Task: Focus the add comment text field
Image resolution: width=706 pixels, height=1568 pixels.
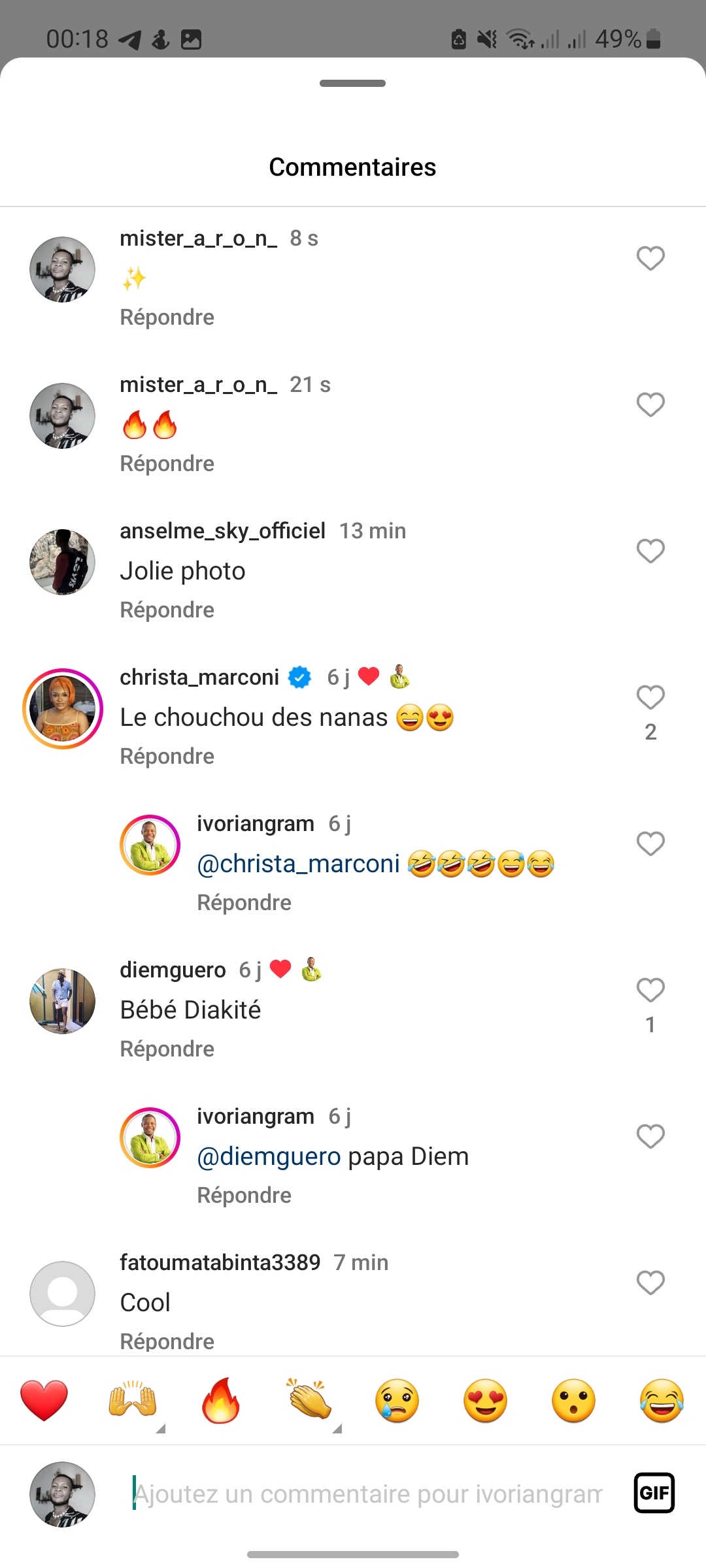Action: point(367,1494)
